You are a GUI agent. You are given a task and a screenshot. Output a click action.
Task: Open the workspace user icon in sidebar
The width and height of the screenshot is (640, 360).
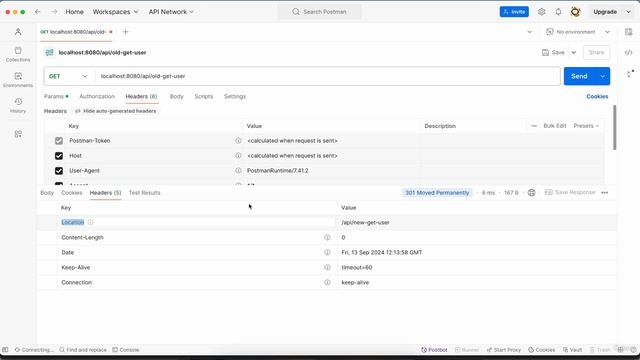point(18,32)
